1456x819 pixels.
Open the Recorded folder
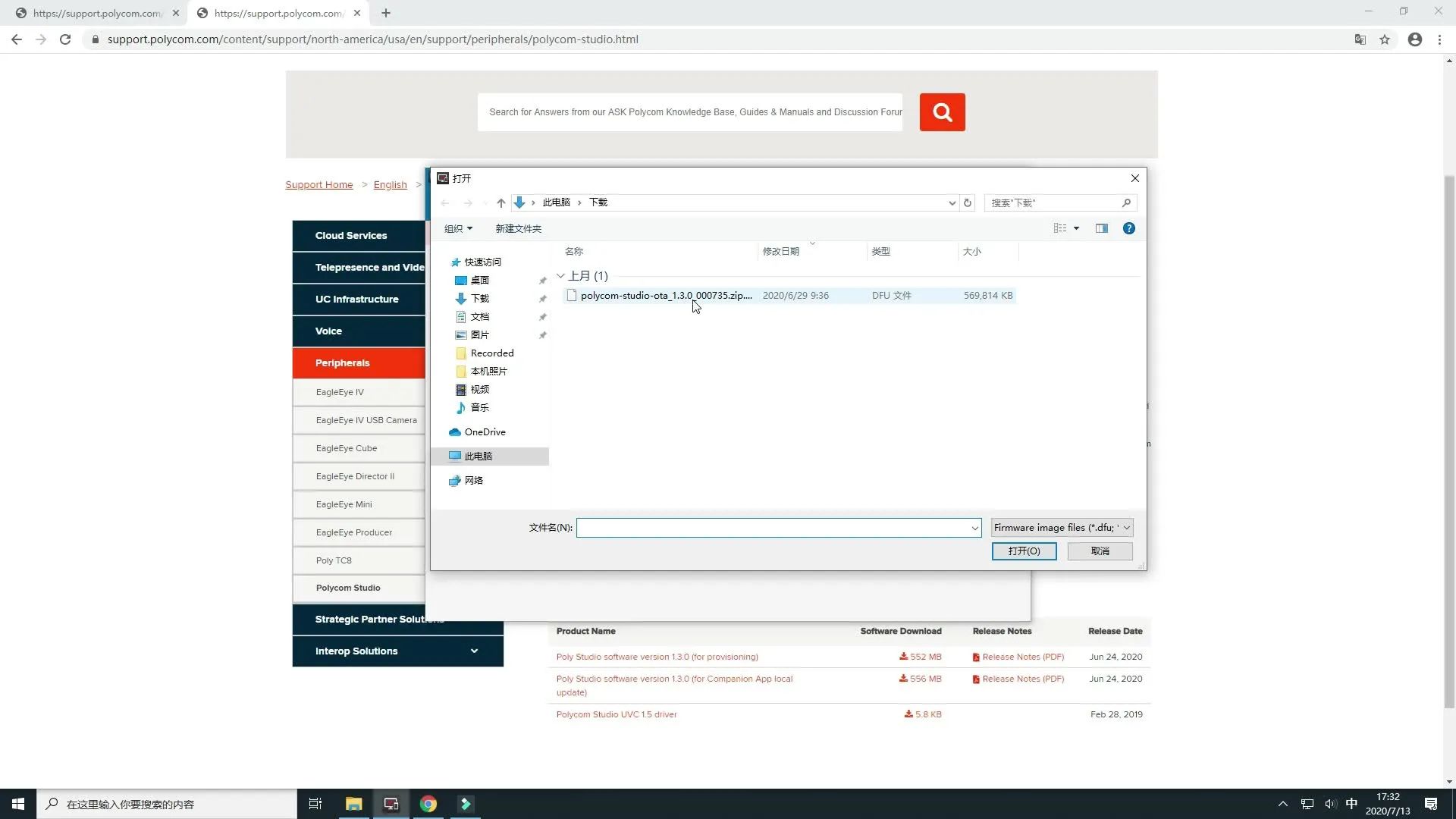pos(491,353)
